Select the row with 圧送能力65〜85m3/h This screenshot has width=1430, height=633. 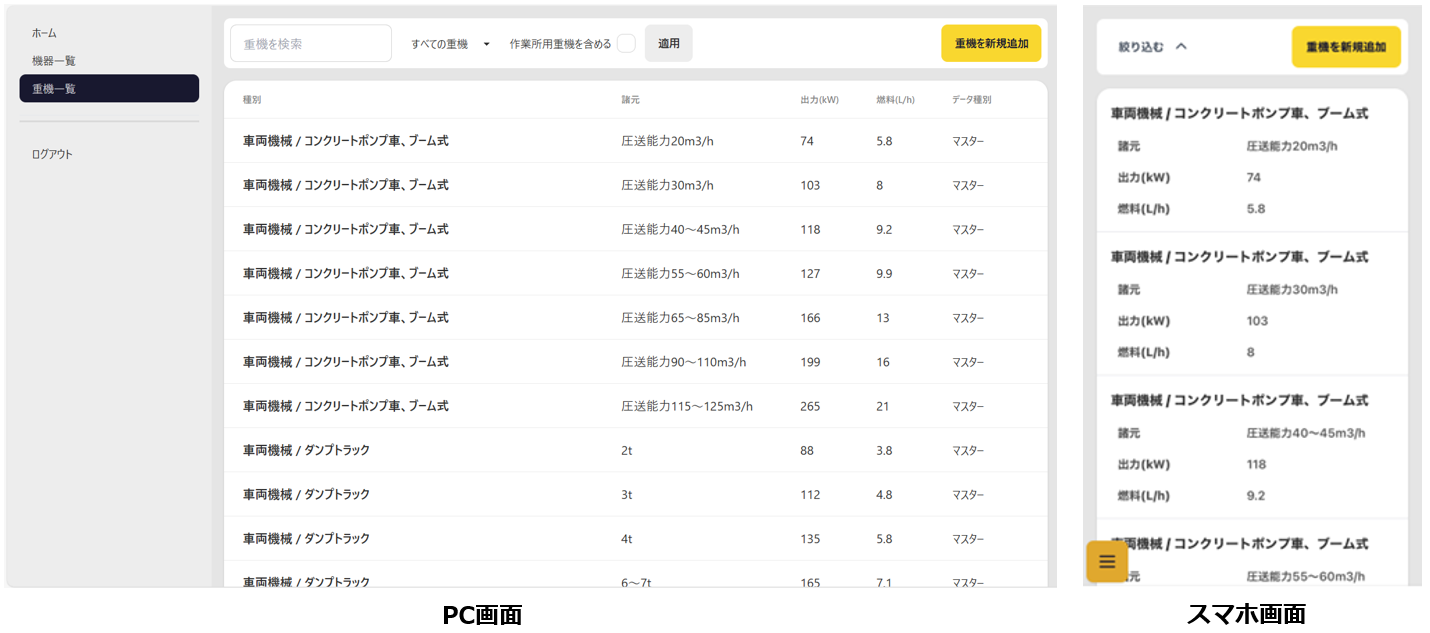pyautogui.click(x=635, y=318)
